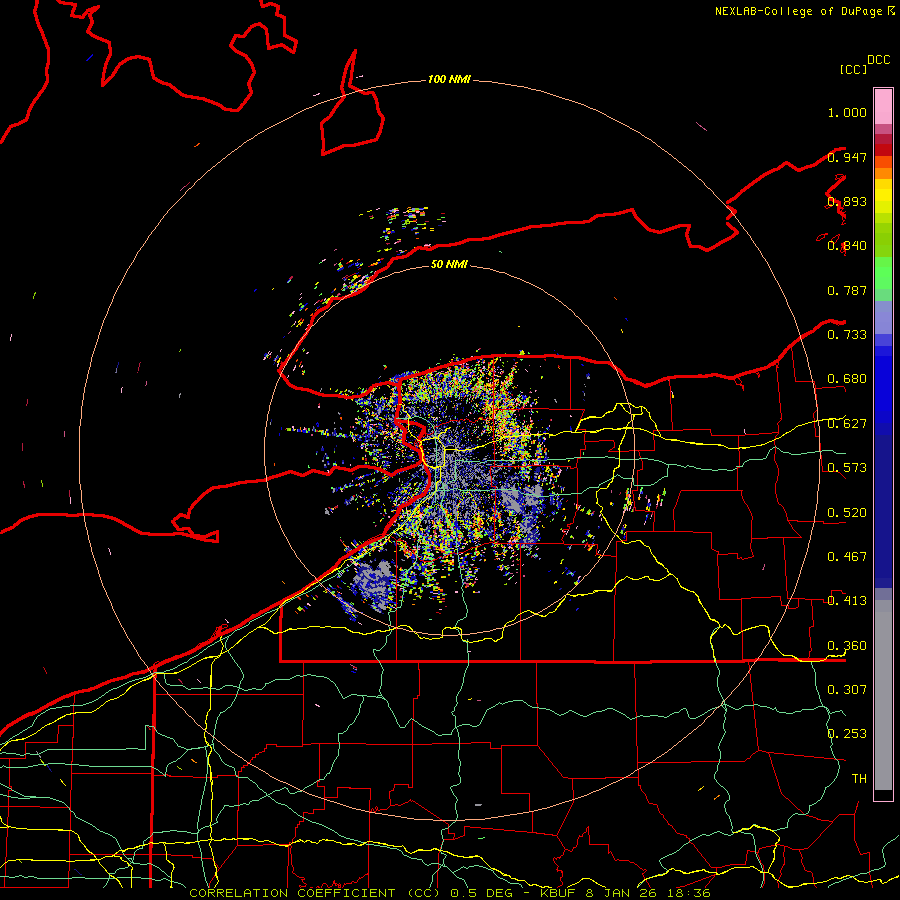Click the "NEXLAB-College of DuPage" header text
This screenshot has height=900, width=900.
point(798,11)
